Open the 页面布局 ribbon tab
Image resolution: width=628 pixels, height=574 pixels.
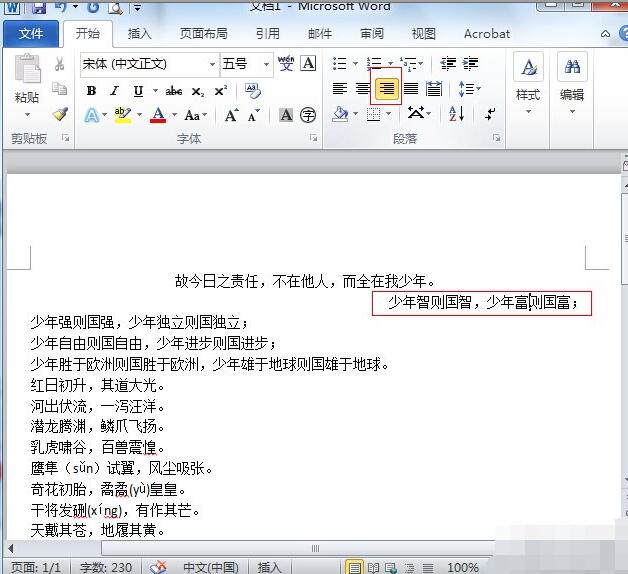pos(203,33)
